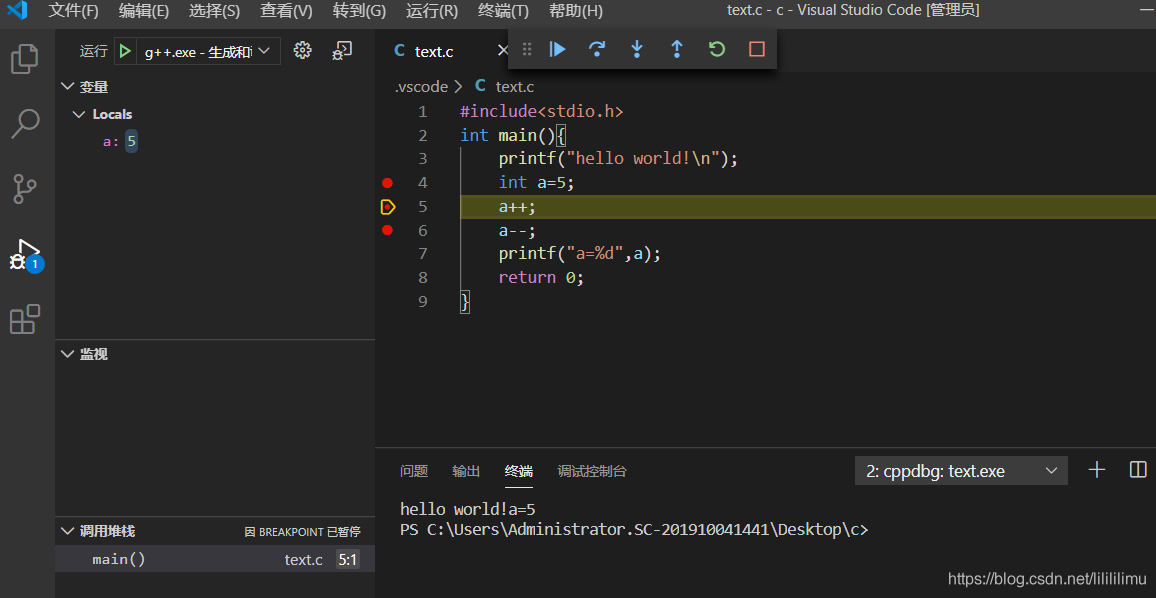The height and width of the screenshot is (598, 1156).
Task: Toggle the breakpoint on line 4
Action: (388, 183)
